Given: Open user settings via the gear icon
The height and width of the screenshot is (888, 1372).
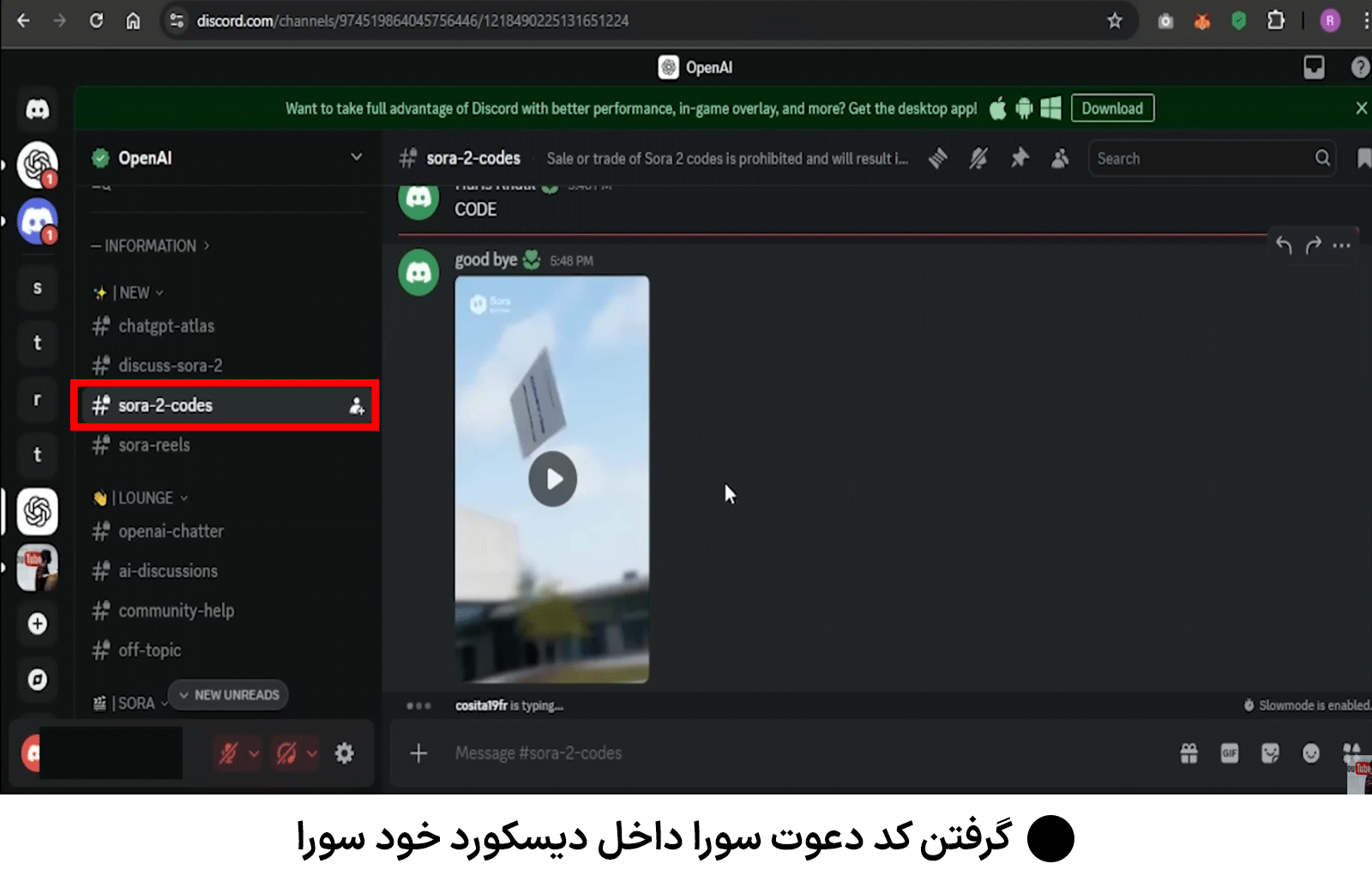Looking at the screenshot, I should coord(345,752).
